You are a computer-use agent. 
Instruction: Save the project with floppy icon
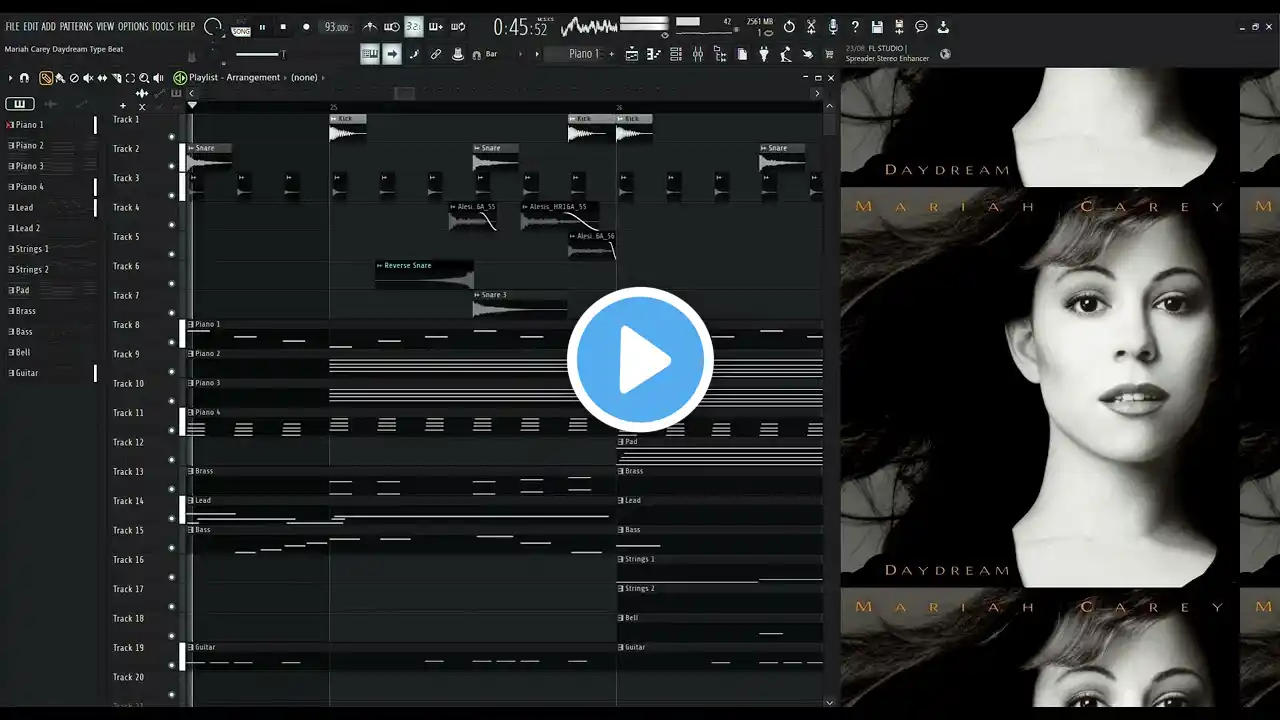[x=877, y=27]
